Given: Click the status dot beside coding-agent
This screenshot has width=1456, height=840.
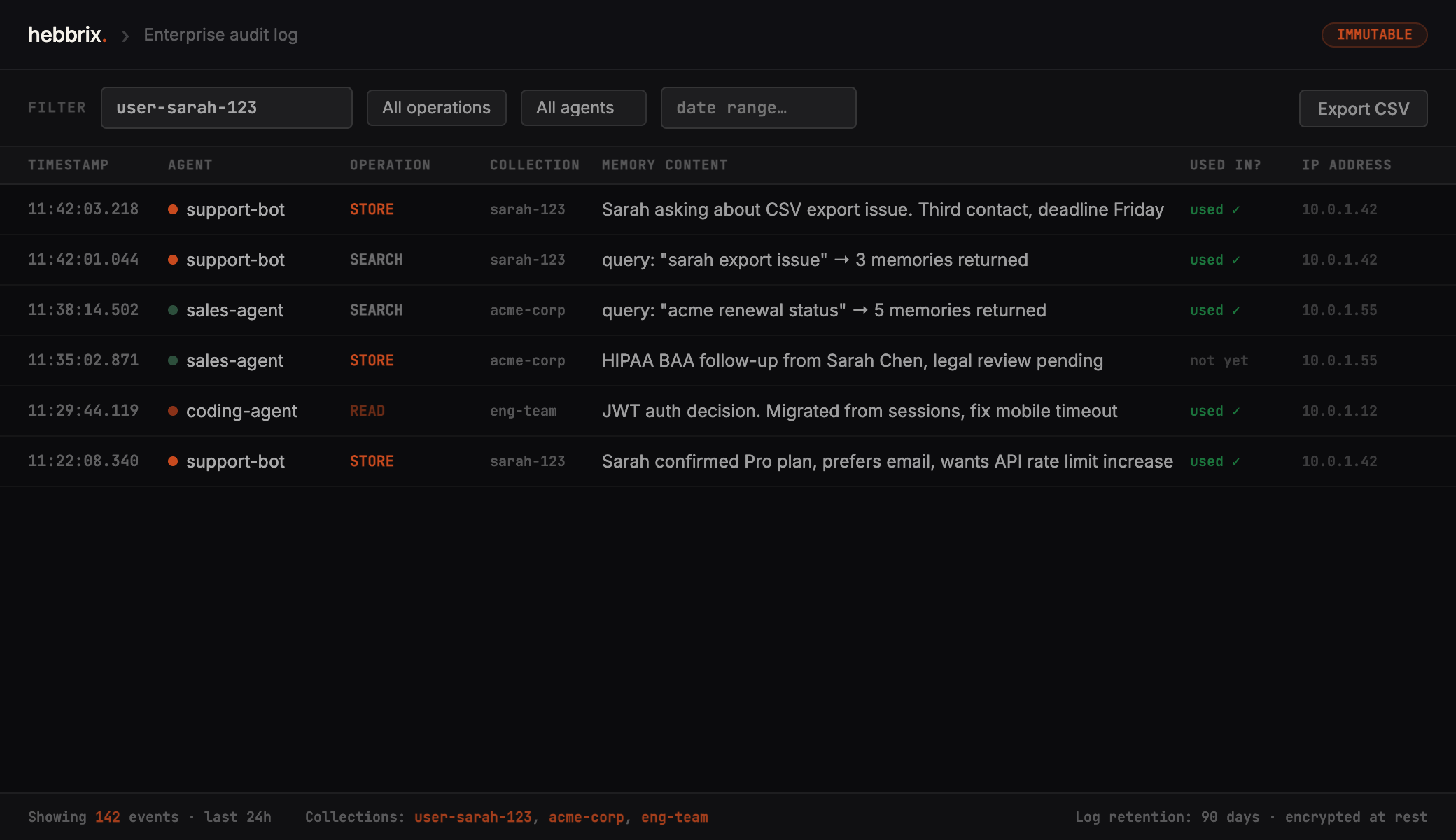Looking at the screenshot, I should click(x=173, y=411).
